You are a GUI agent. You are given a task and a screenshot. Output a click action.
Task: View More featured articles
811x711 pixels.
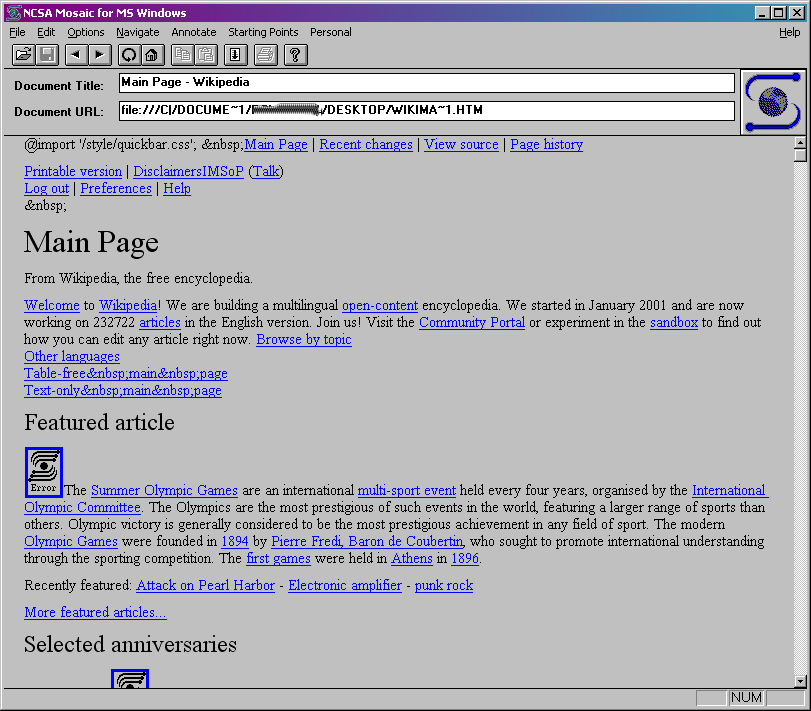click(x=95, y=612)
